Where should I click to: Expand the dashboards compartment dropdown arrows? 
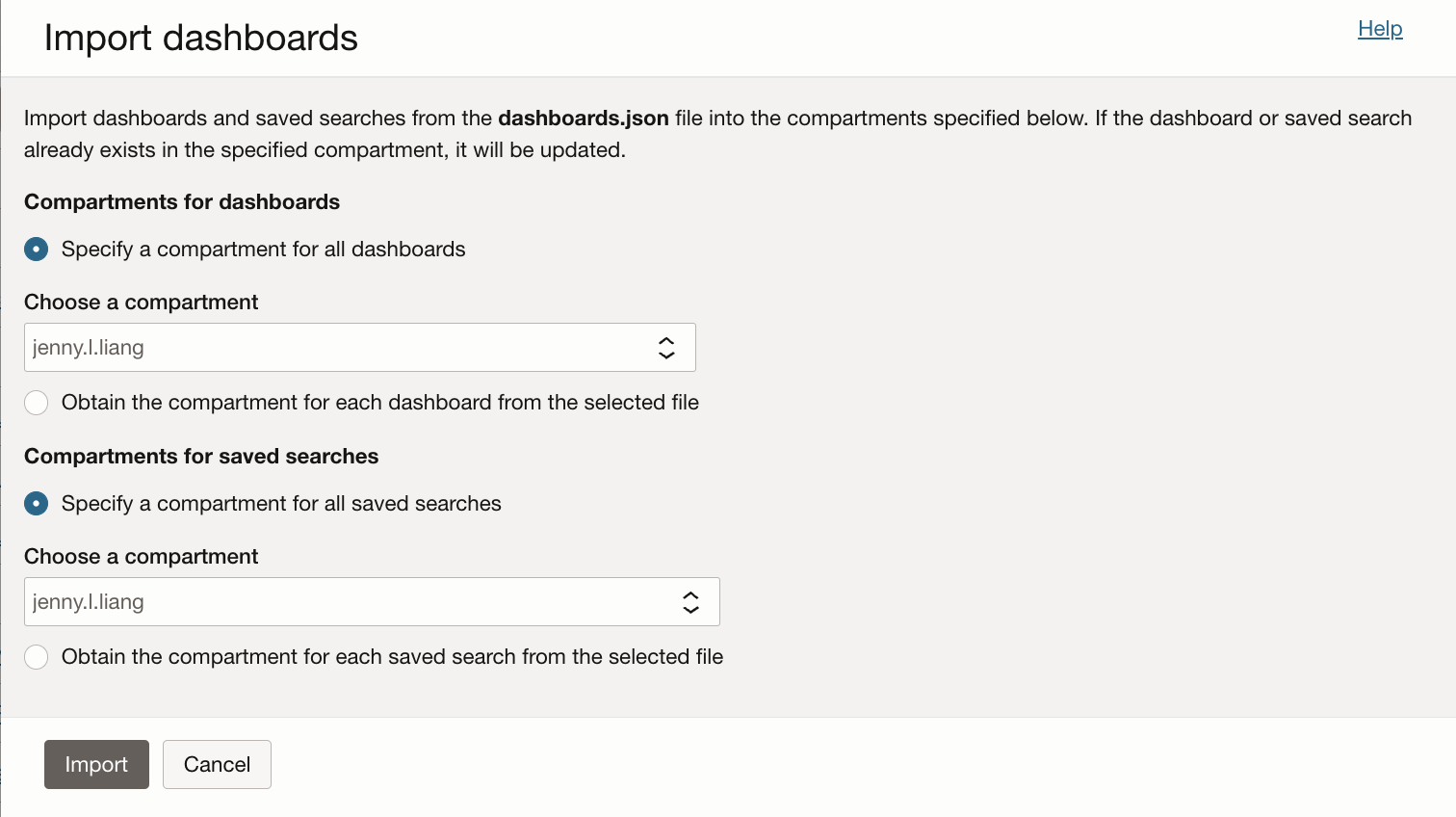coord(666,348)
